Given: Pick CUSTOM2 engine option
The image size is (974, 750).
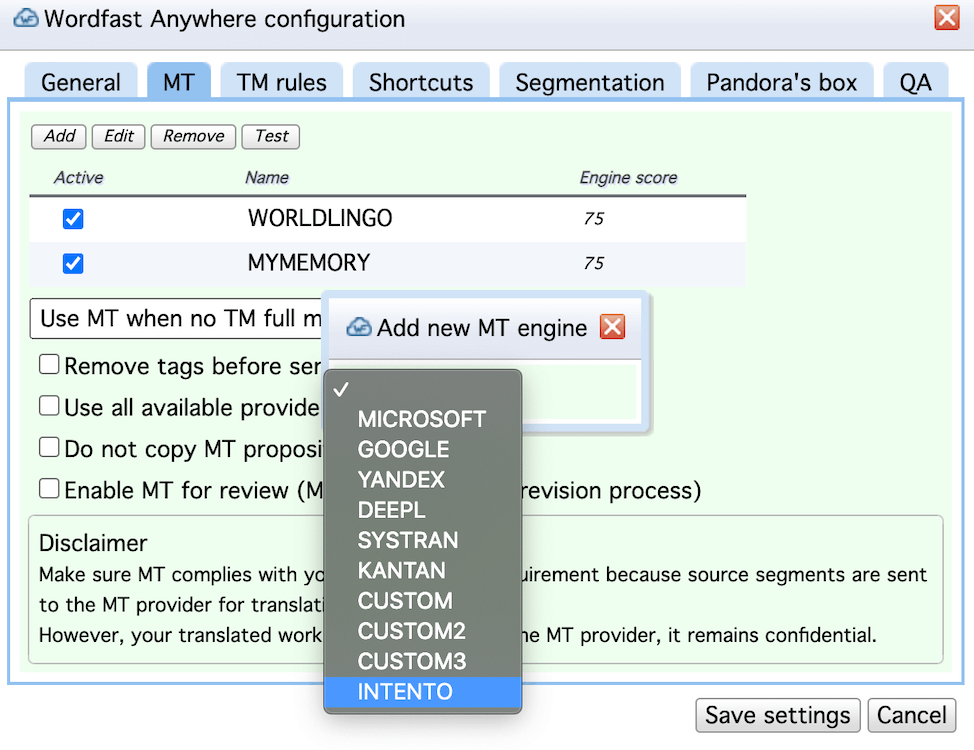Looking at the screenshot, I should (422, 631).
